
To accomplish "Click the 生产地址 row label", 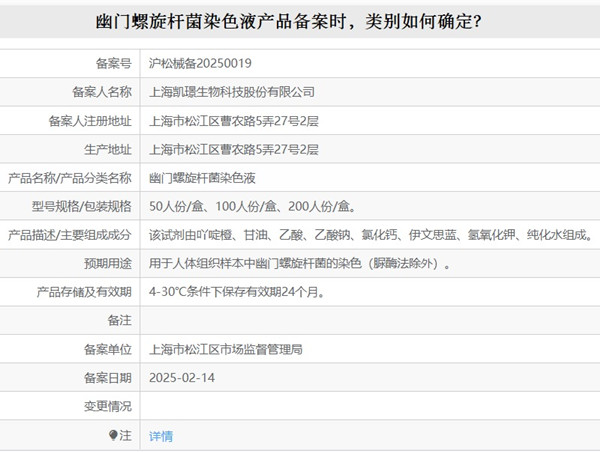I will [x=108, y=149].
